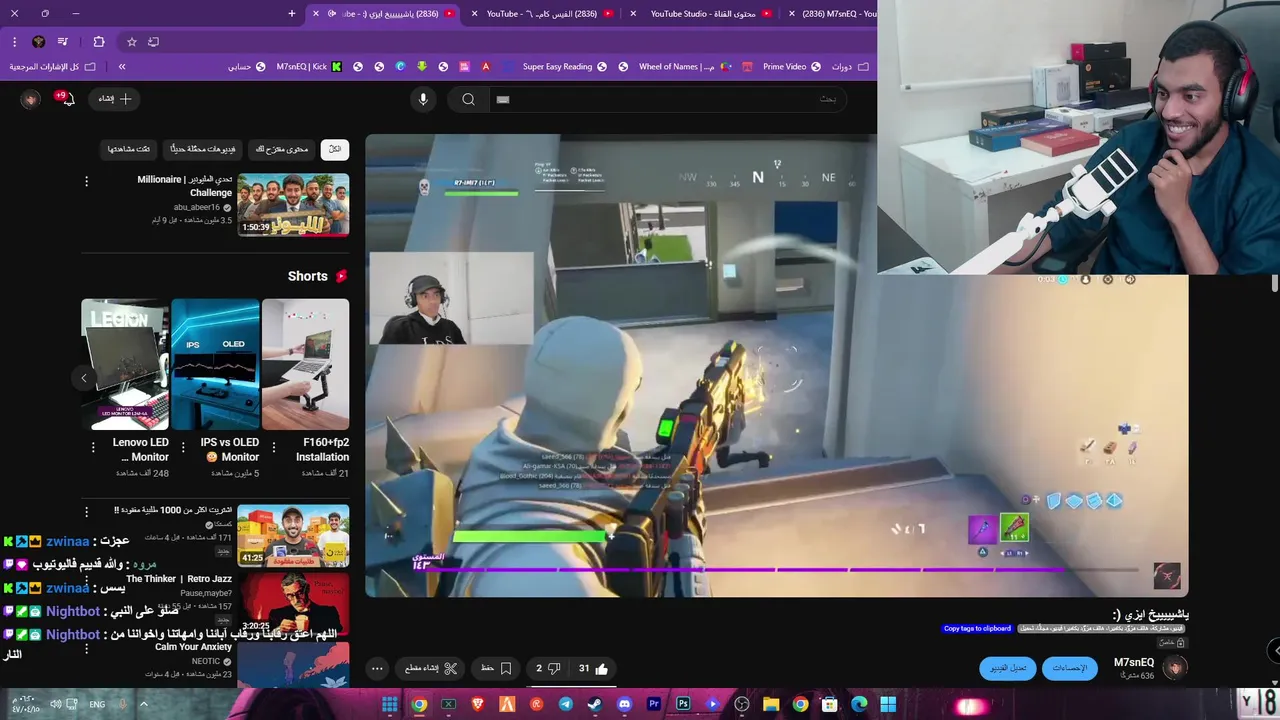Screen dimensions: 1280x720
Task: Open the Super Easy Reading bookmark
Action: click(x=565, y=67)
